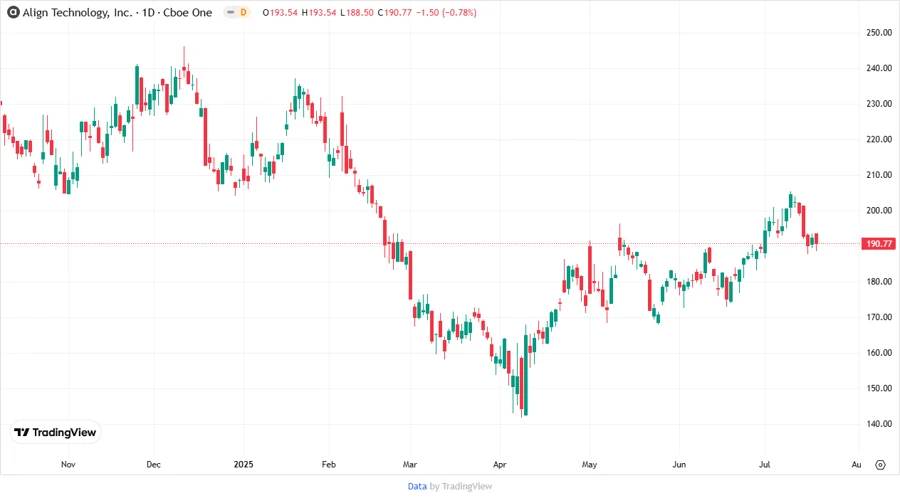This screenshot has height=498, width=900.
Task: Click the Align Technology symbol logo icon
Action: tap(13, 12)
